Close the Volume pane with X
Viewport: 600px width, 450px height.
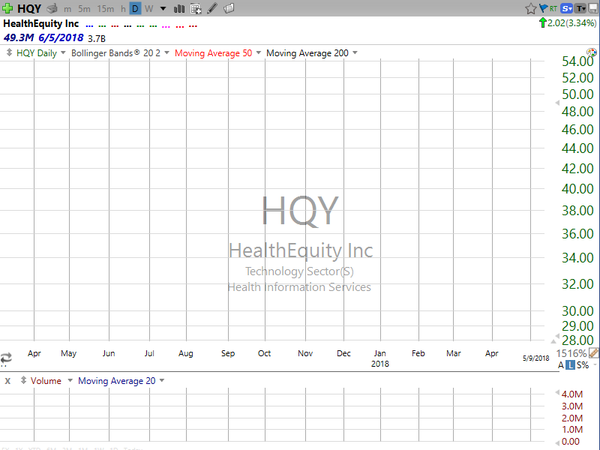(7, 381)
